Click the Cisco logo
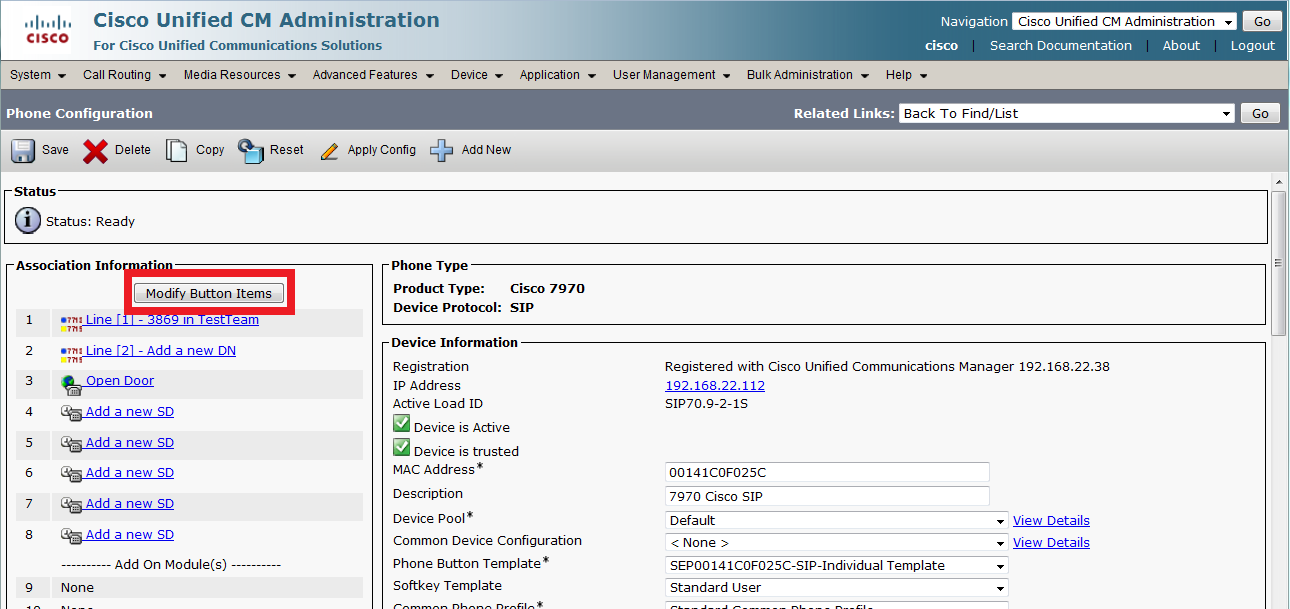Viewport: 1290px width, 609px height. (47, 30)
